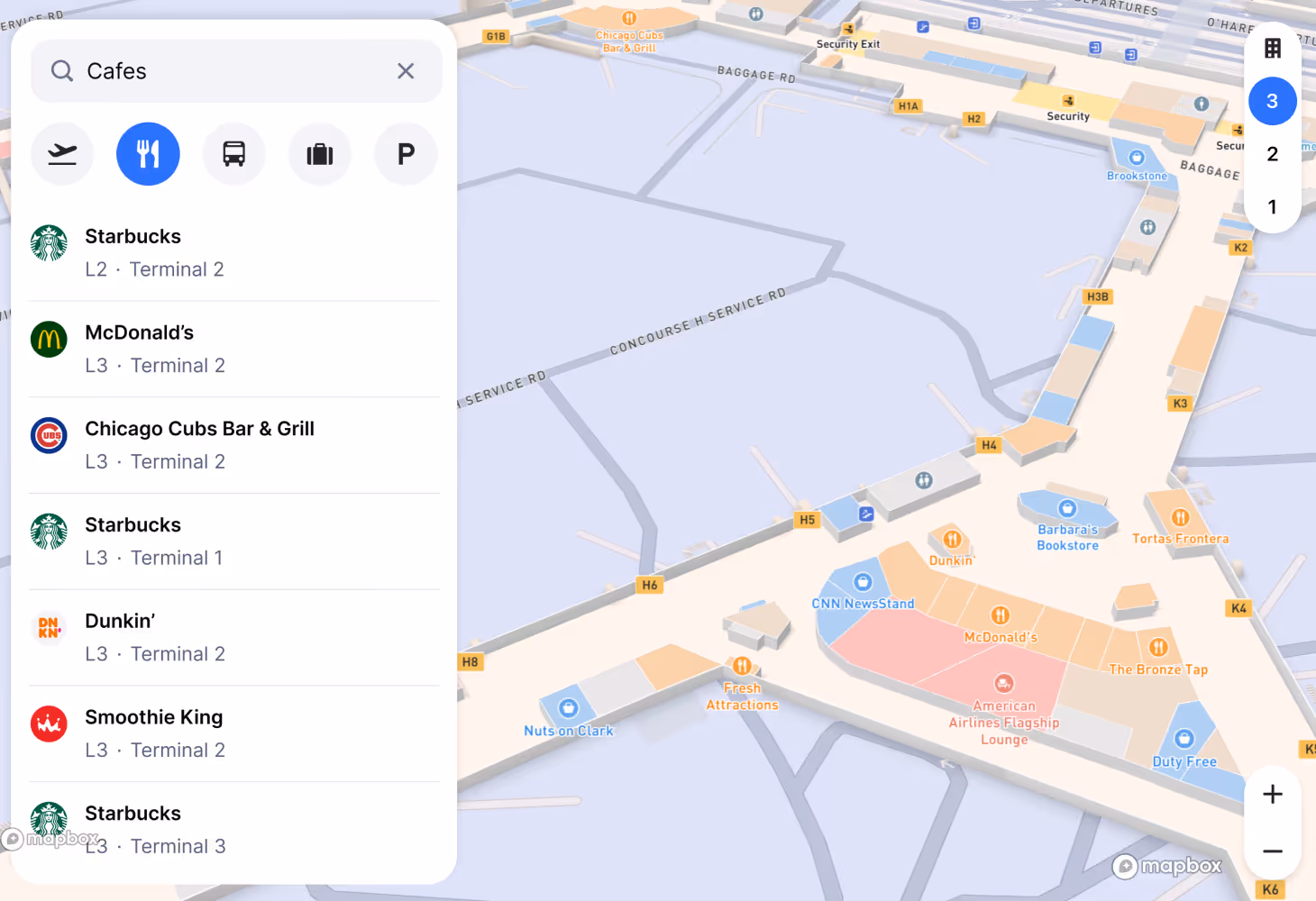The image size is (1316, 901).
Task: Click gate H6 label on map
Action: (650, 585)
